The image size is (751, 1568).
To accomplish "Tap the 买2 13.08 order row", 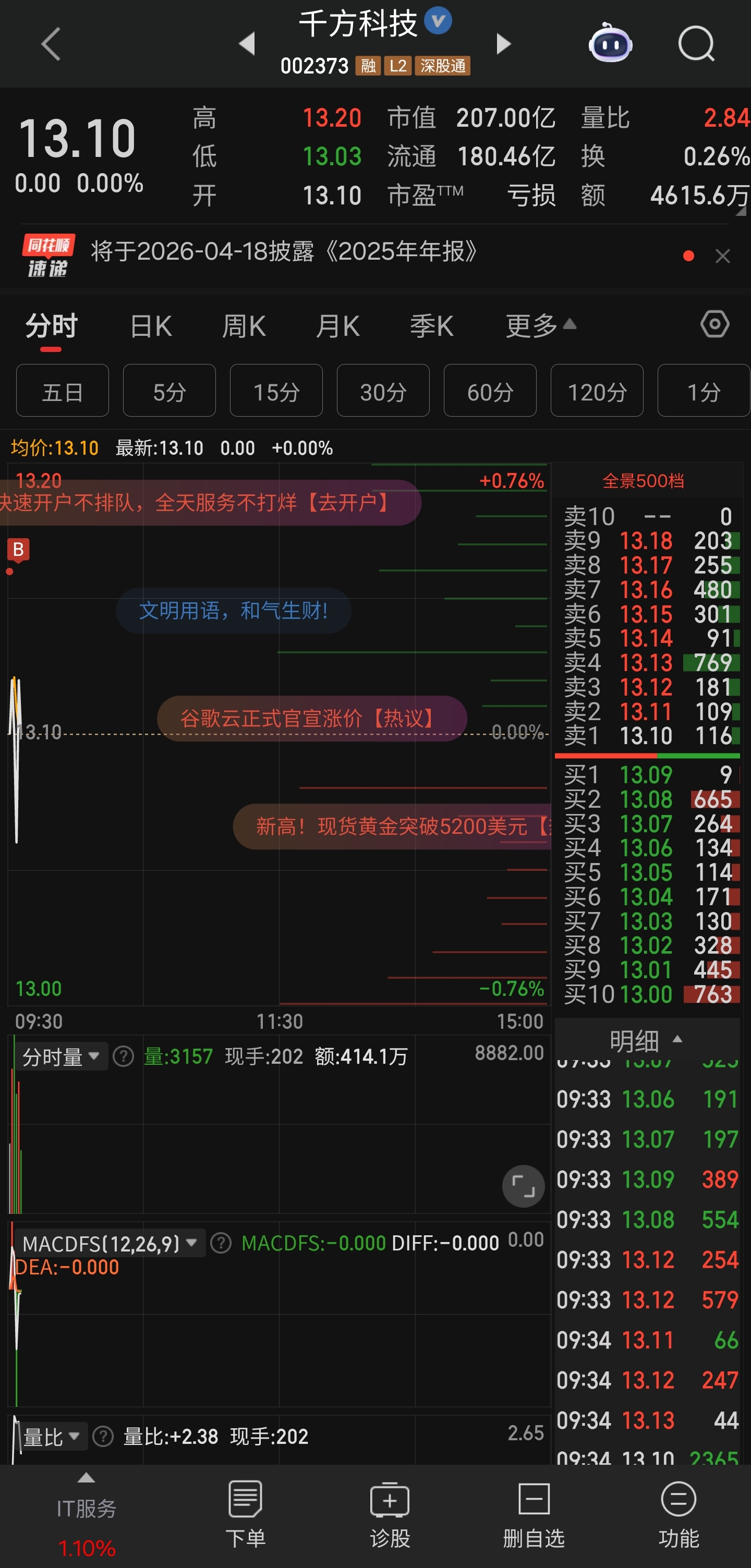I will [x=648, y=799].
